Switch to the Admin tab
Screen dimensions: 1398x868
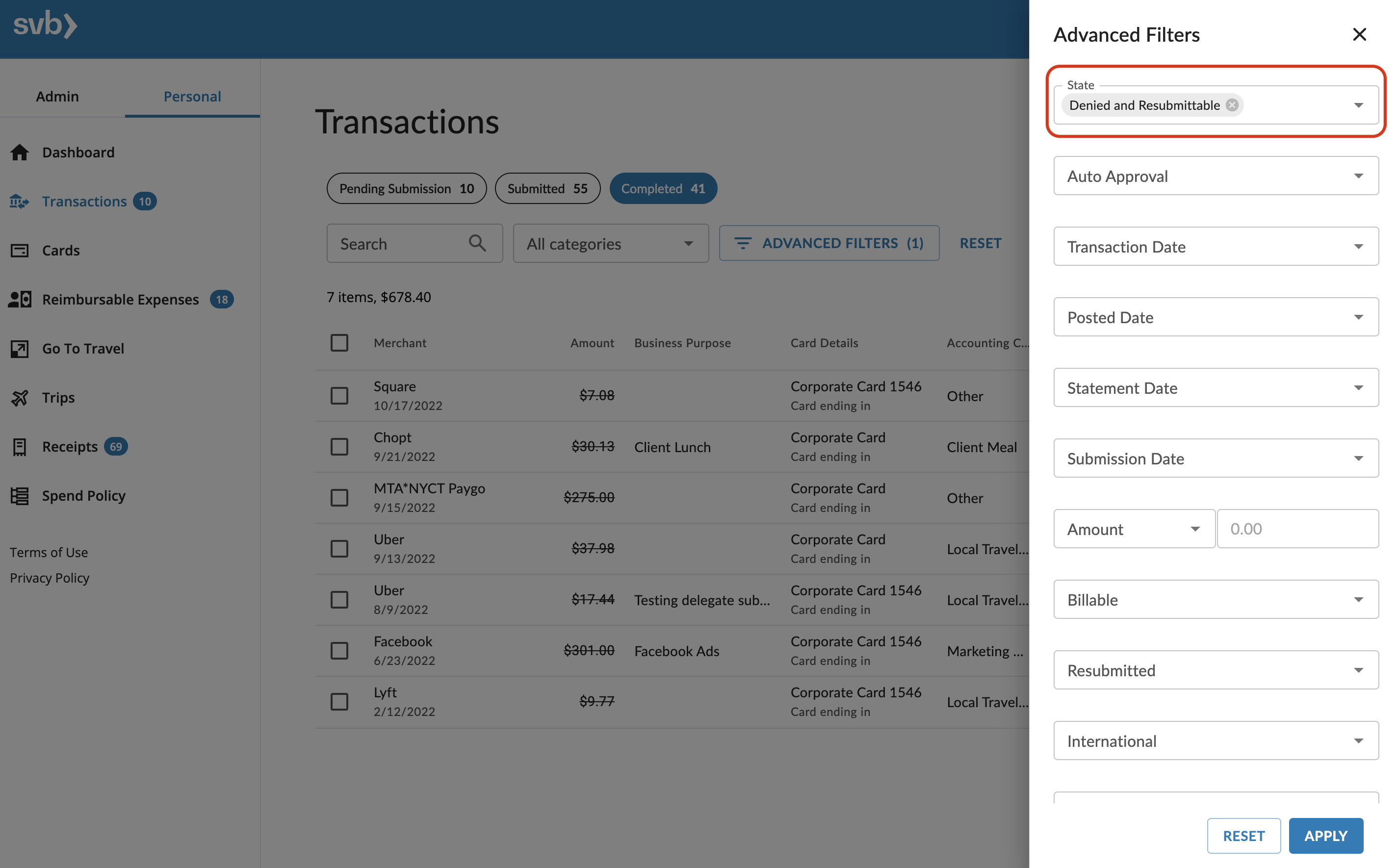point(57,96)
